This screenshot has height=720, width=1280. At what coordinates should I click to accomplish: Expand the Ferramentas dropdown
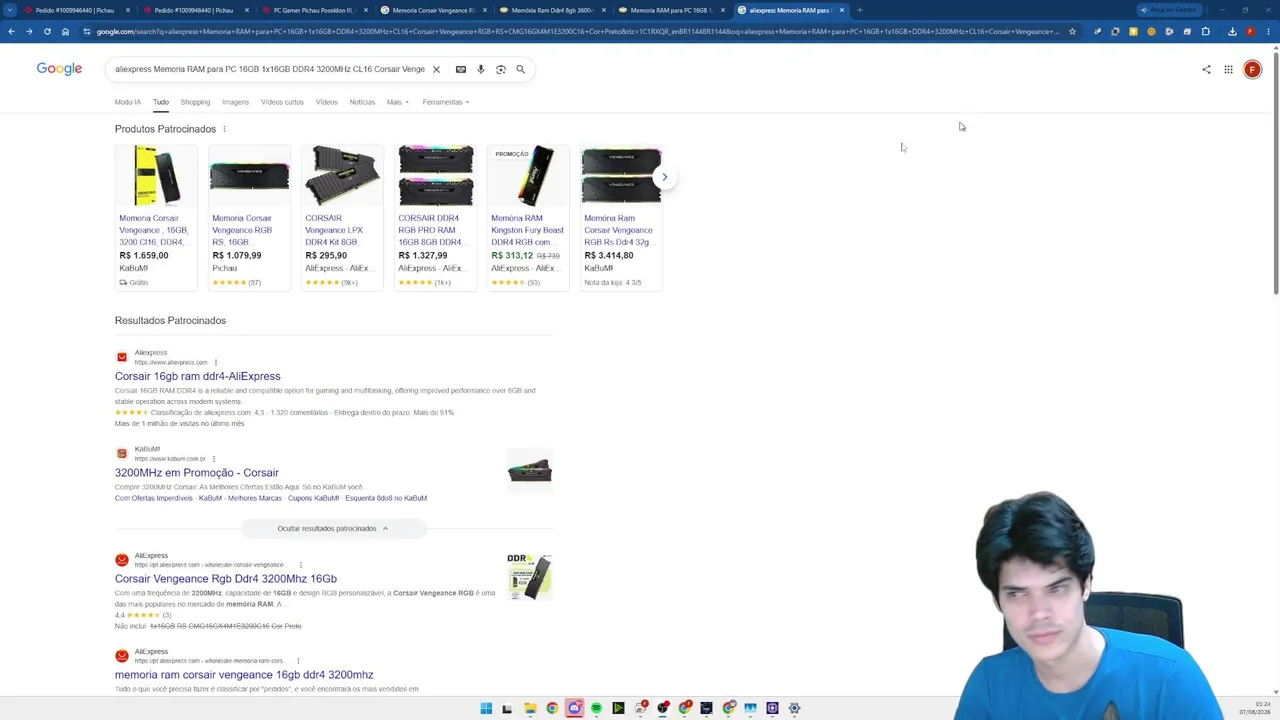point(445,102)
